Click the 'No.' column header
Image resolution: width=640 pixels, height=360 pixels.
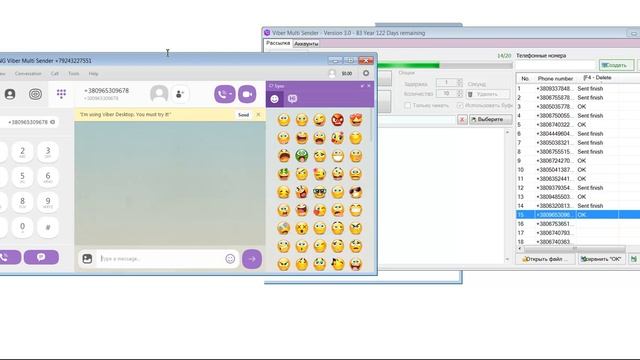(525, 78)
